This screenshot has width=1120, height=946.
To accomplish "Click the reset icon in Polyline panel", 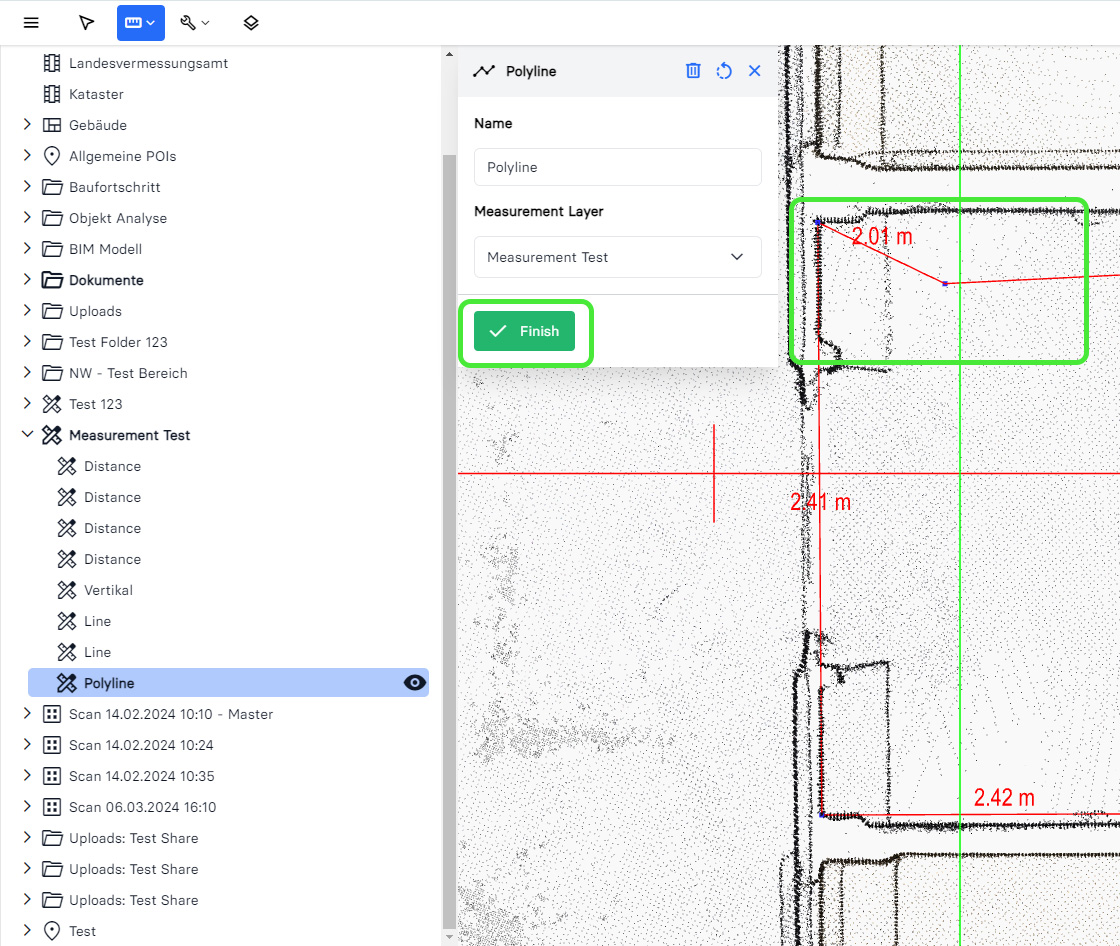I will [724, 71].
